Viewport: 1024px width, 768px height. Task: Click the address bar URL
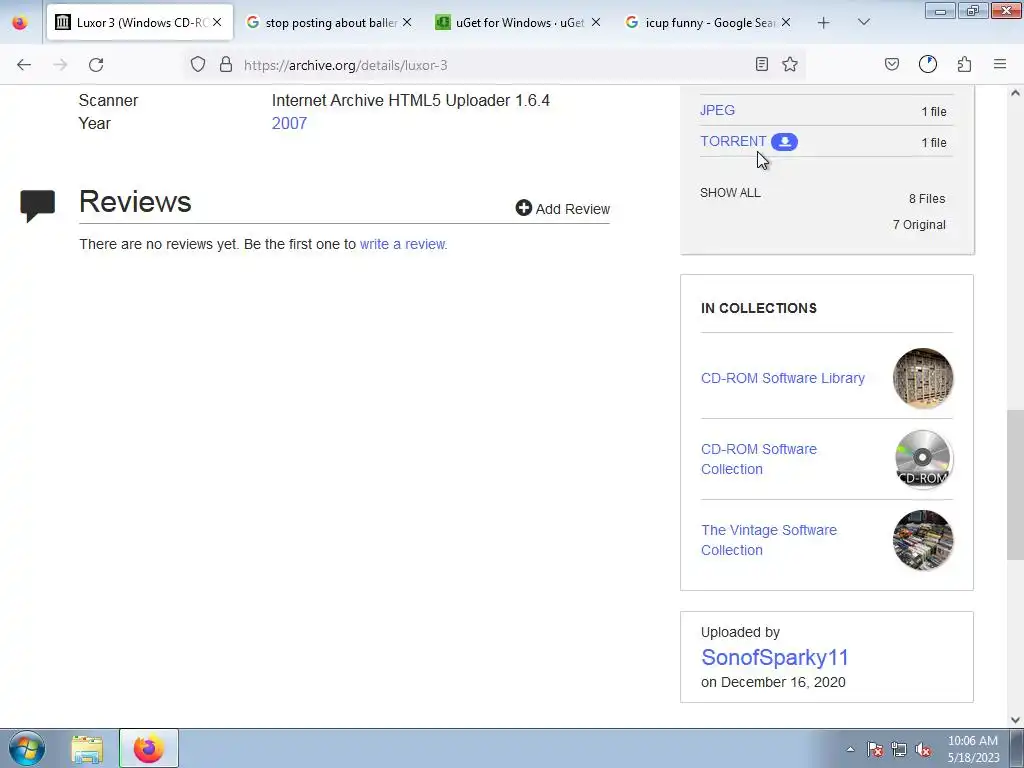click(345, 65)
